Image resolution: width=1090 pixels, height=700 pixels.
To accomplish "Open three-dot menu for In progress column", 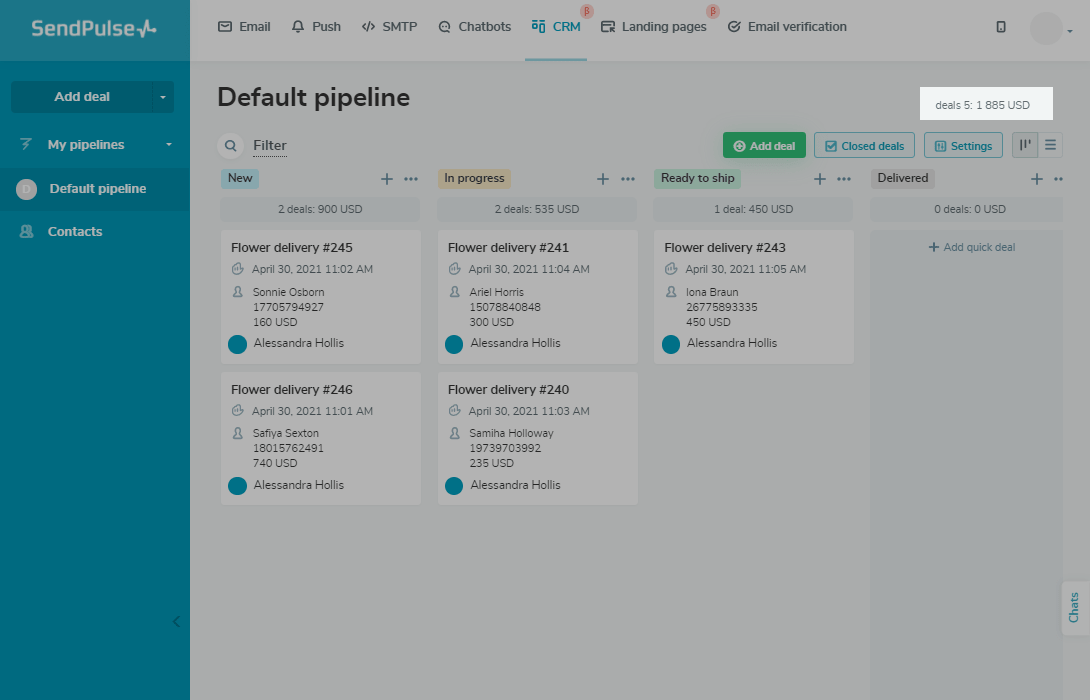I will pyautogui.click(x=628, y=179).
